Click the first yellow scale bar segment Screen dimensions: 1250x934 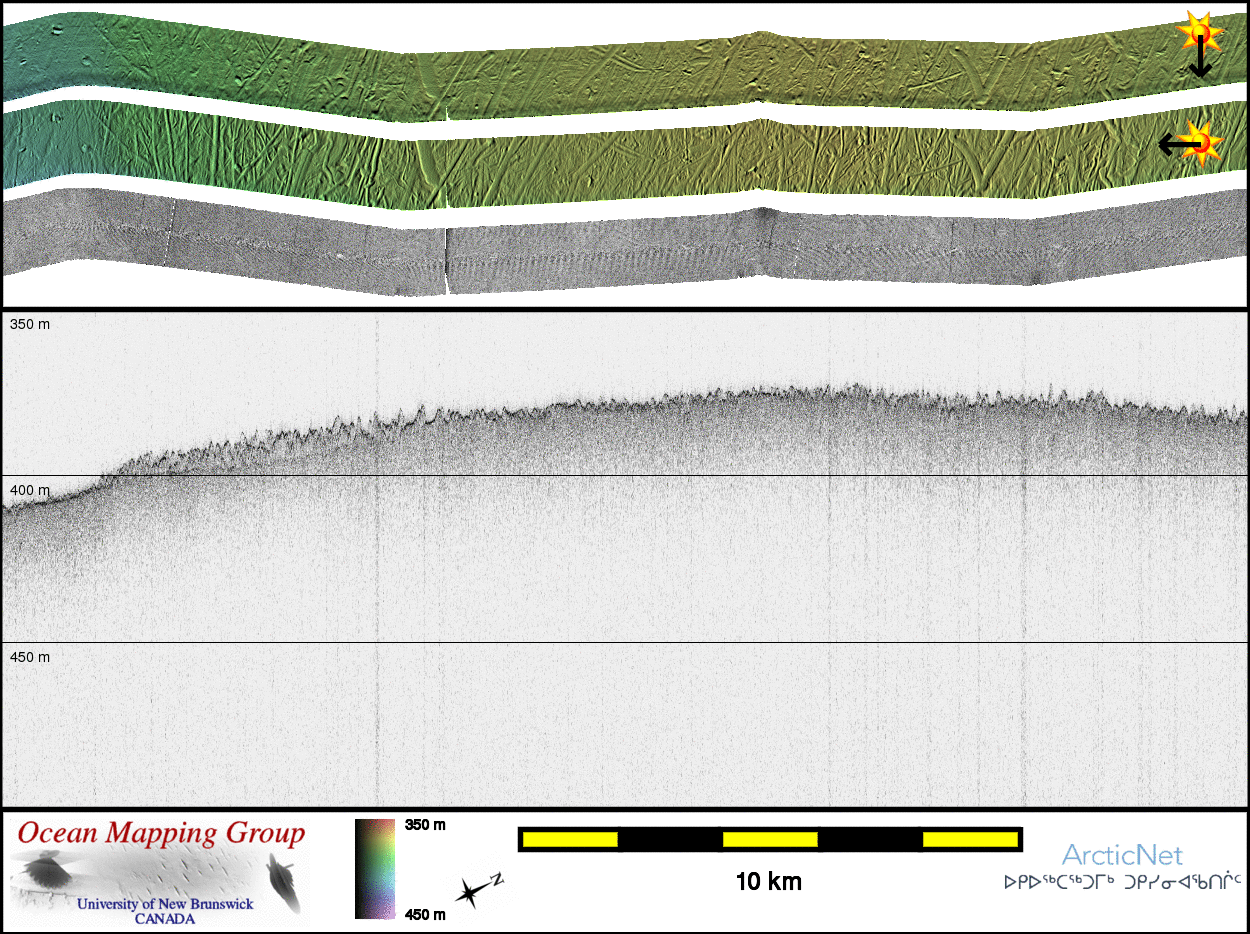[569, 839]
